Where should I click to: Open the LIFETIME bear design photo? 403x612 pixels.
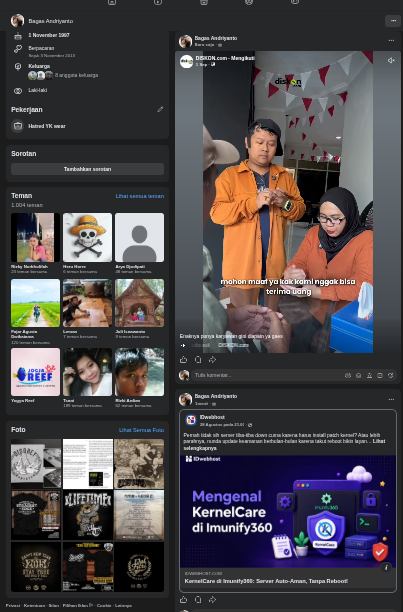tap(88, 515)
